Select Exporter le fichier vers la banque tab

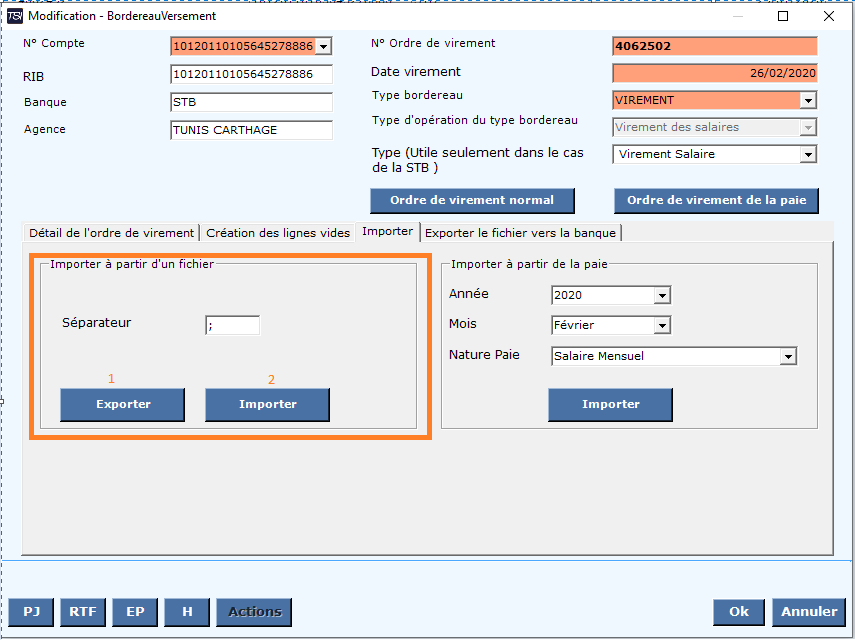(521, 232)
